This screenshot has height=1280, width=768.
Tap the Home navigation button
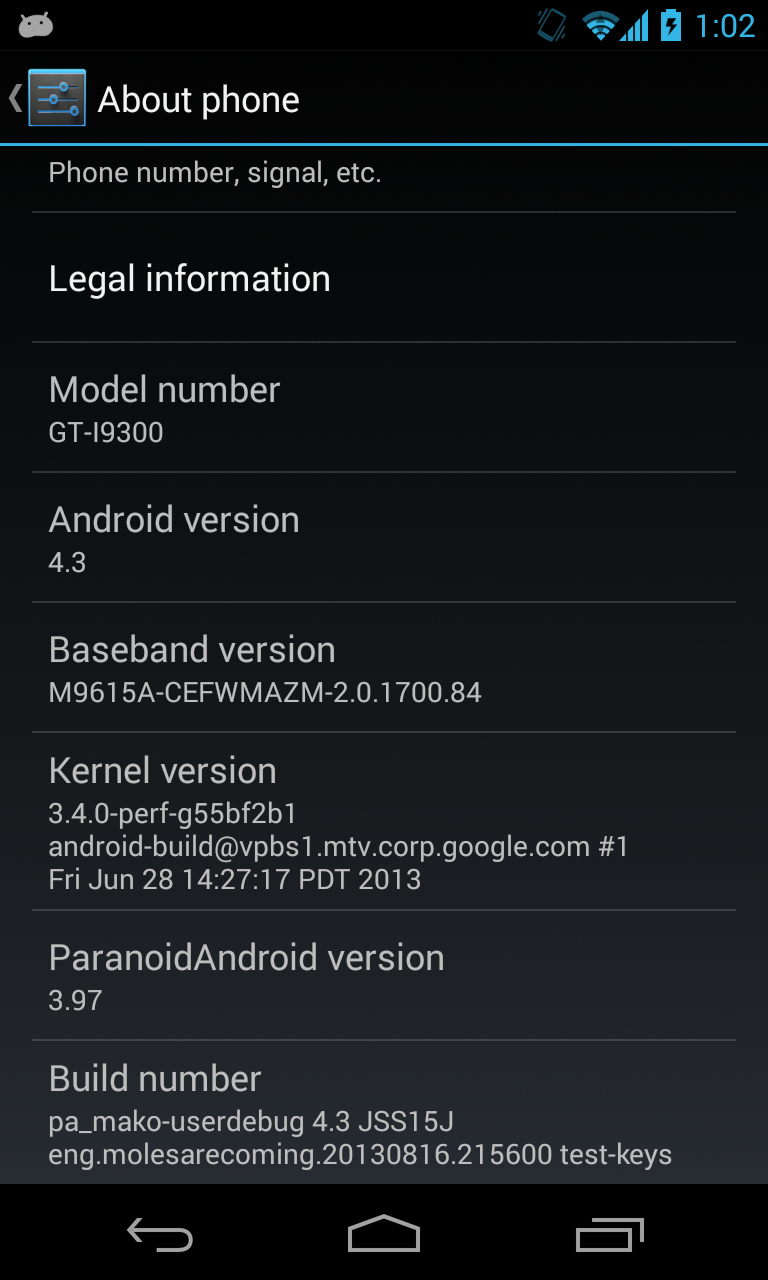coord(384,1233)
